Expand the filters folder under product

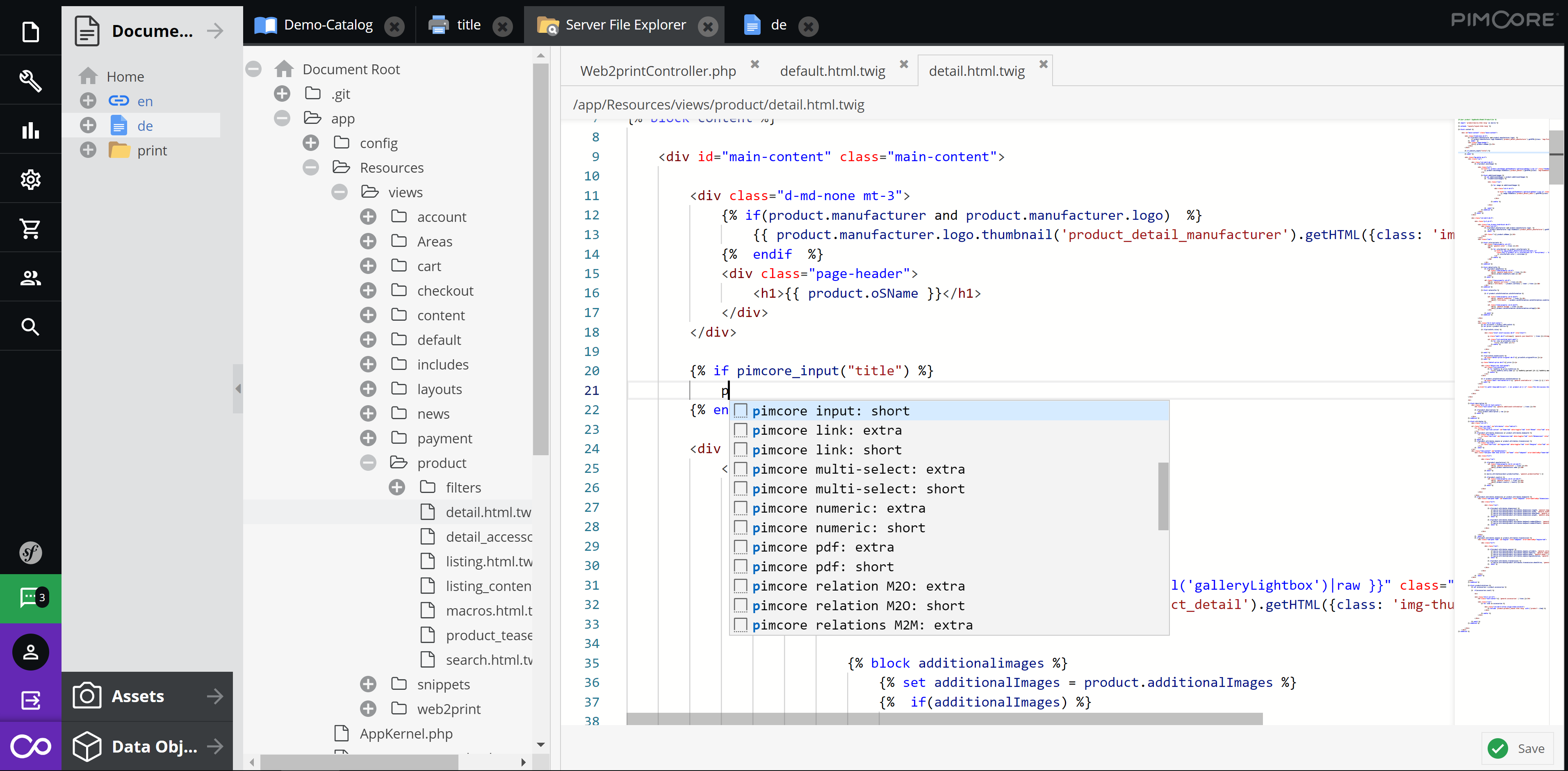click(397, 487)
